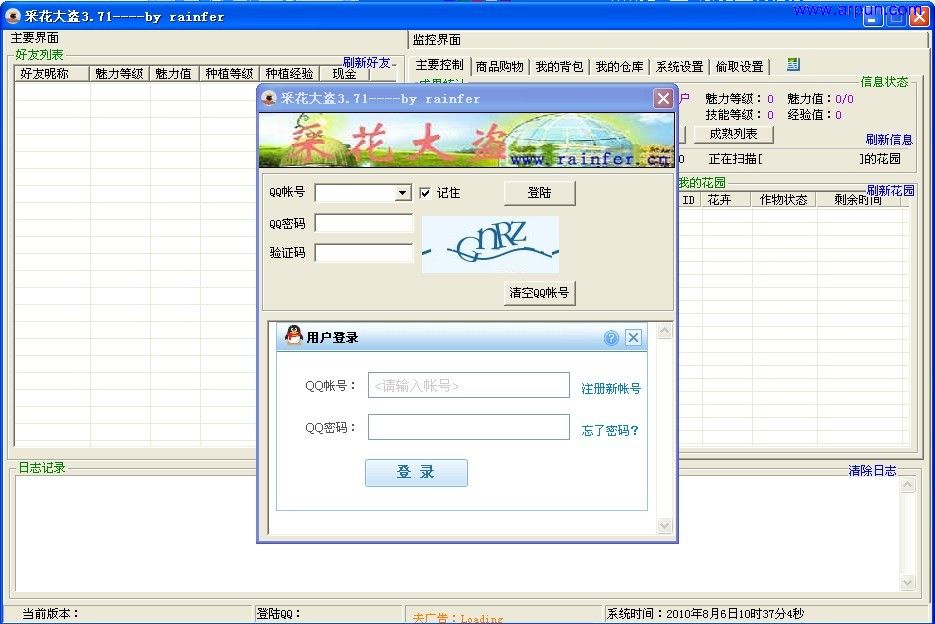The image size is (935, 624).
Task: Open the 我的仓库 tab
Action: [x=619, y=66]
